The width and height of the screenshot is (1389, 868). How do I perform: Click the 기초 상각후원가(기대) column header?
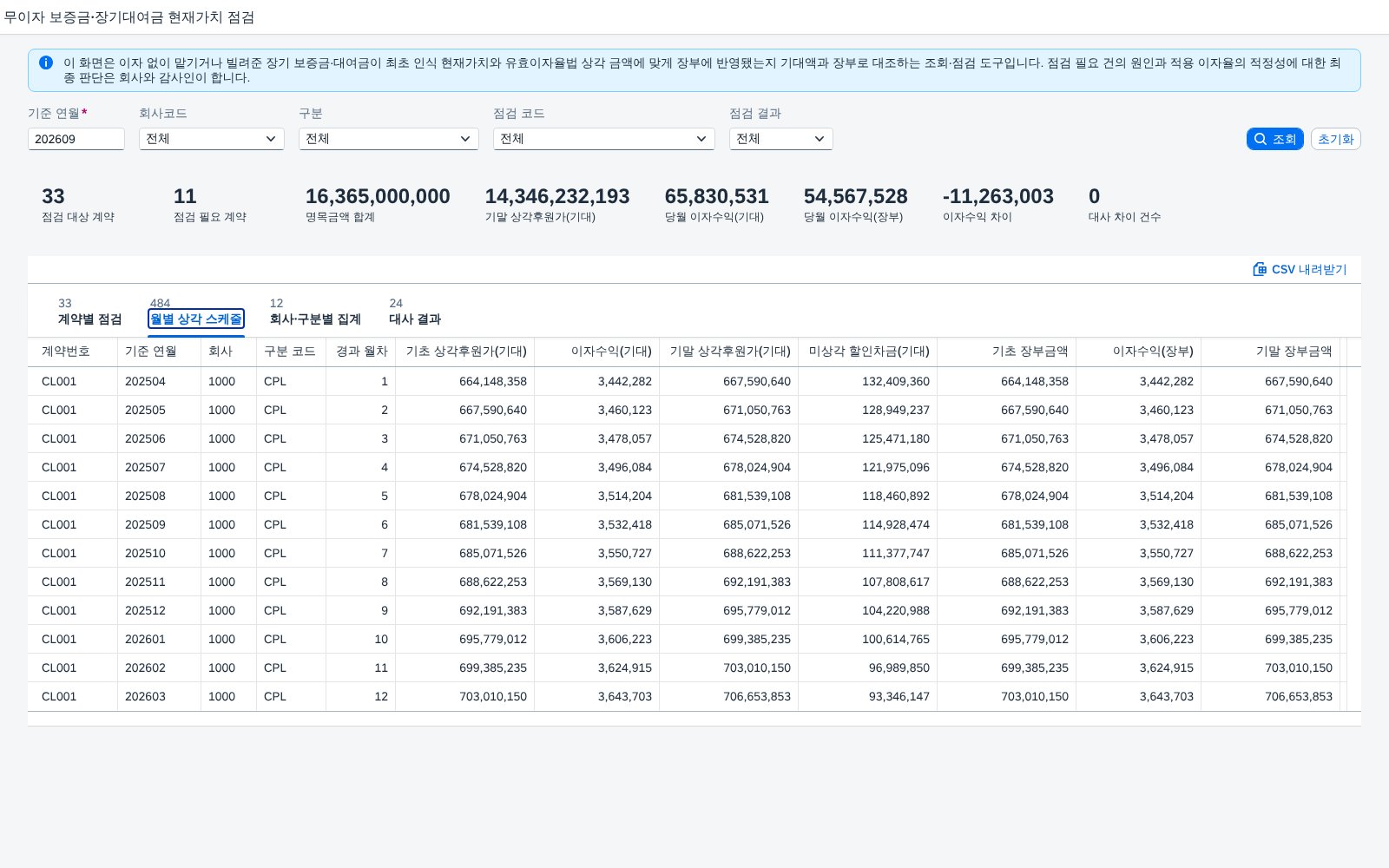click(466, 352)
